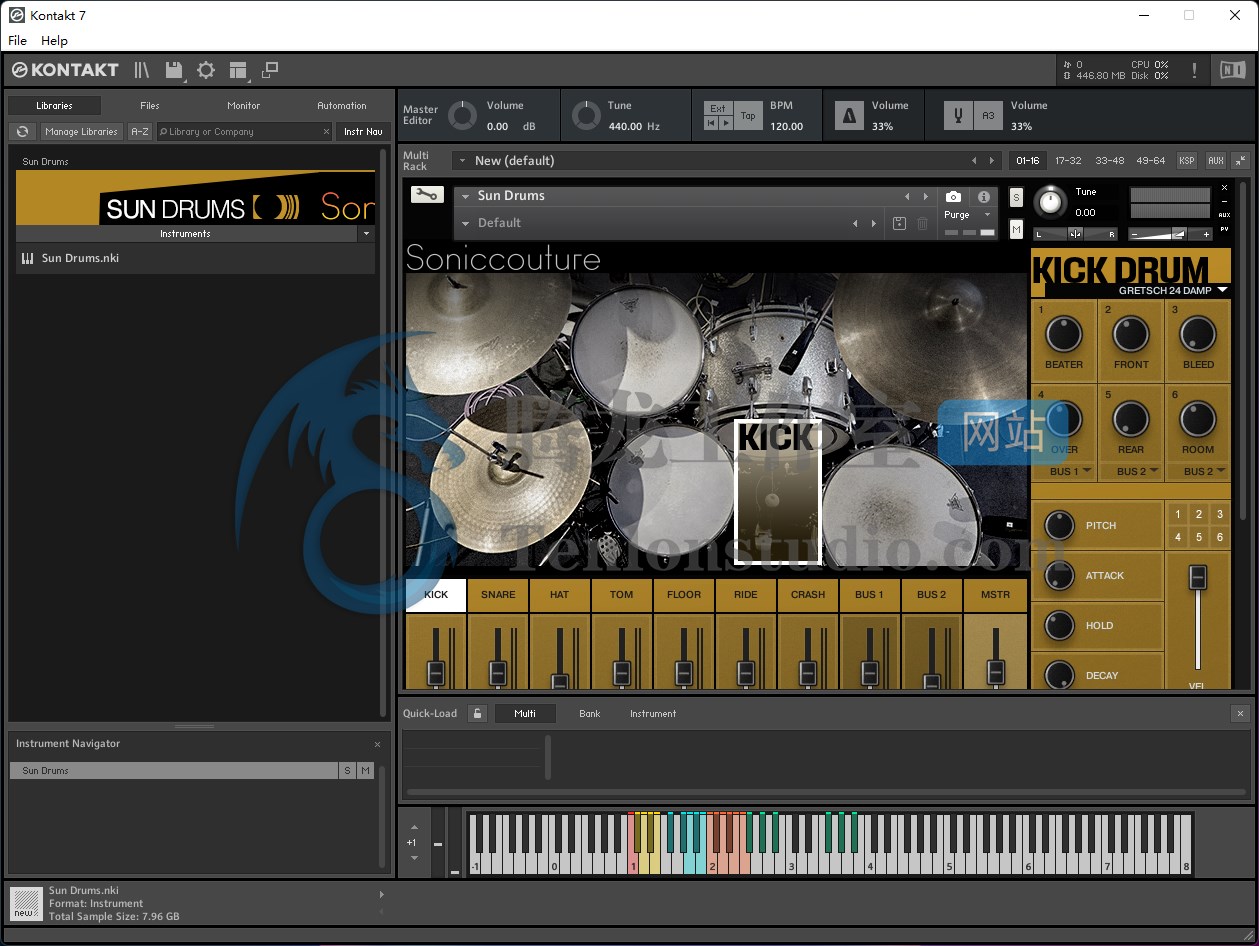1259x946 pixels.
Task: Clear the library search field
Action: point(326,131)
